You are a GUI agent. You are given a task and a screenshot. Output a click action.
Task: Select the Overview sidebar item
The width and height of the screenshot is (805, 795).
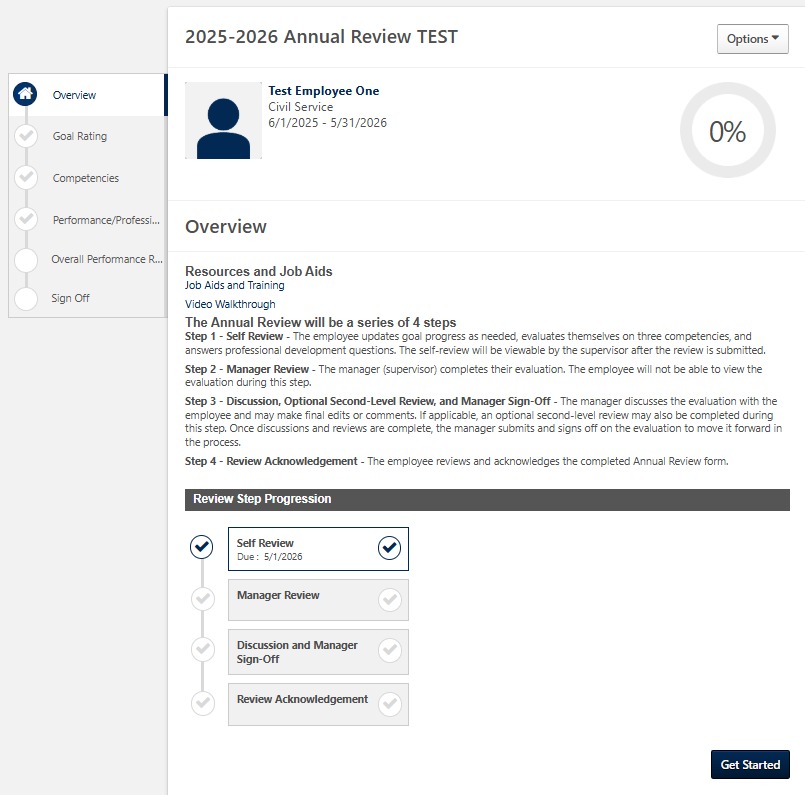(x=88, y=95)
